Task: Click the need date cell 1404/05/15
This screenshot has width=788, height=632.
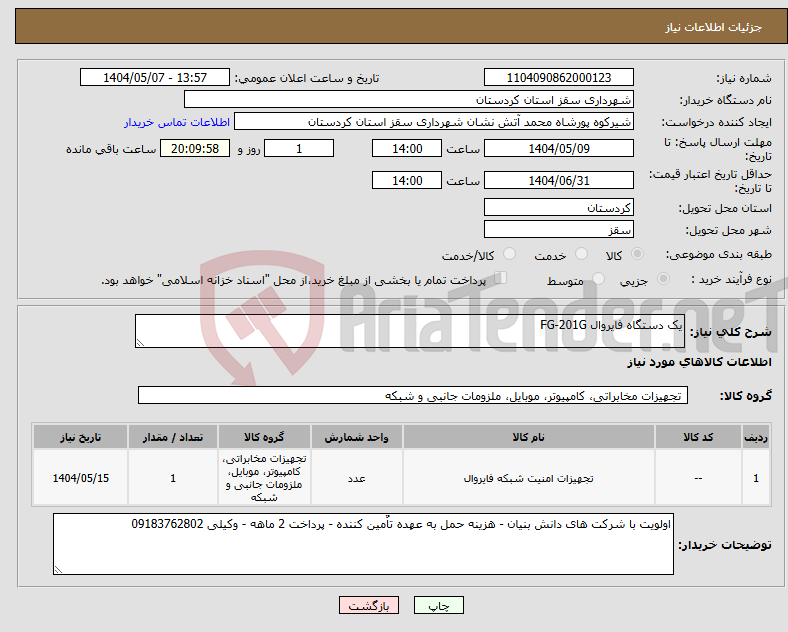Action: [x=80, y=478]
